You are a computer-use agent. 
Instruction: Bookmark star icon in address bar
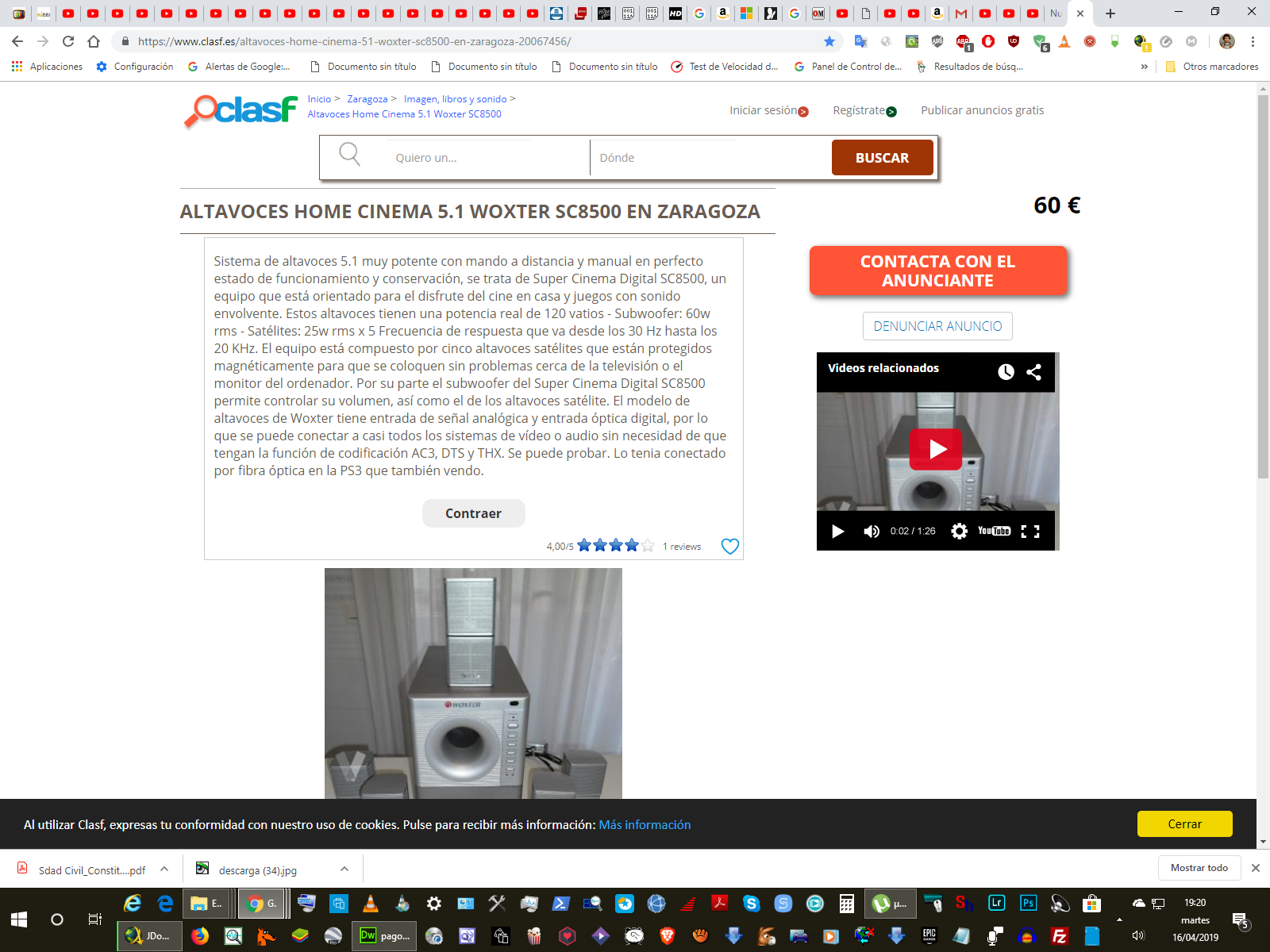(x=829, y=41)
